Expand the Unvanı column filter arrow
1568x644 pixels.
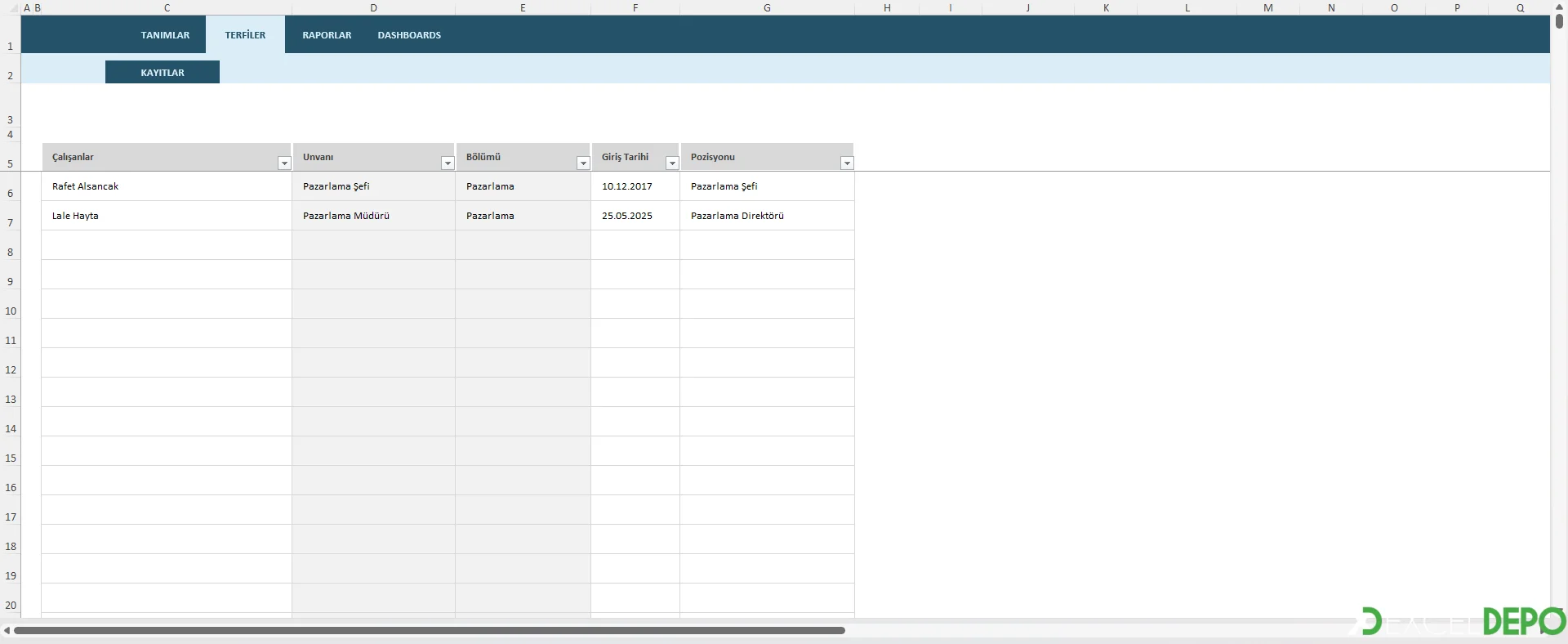coord(448,163)
